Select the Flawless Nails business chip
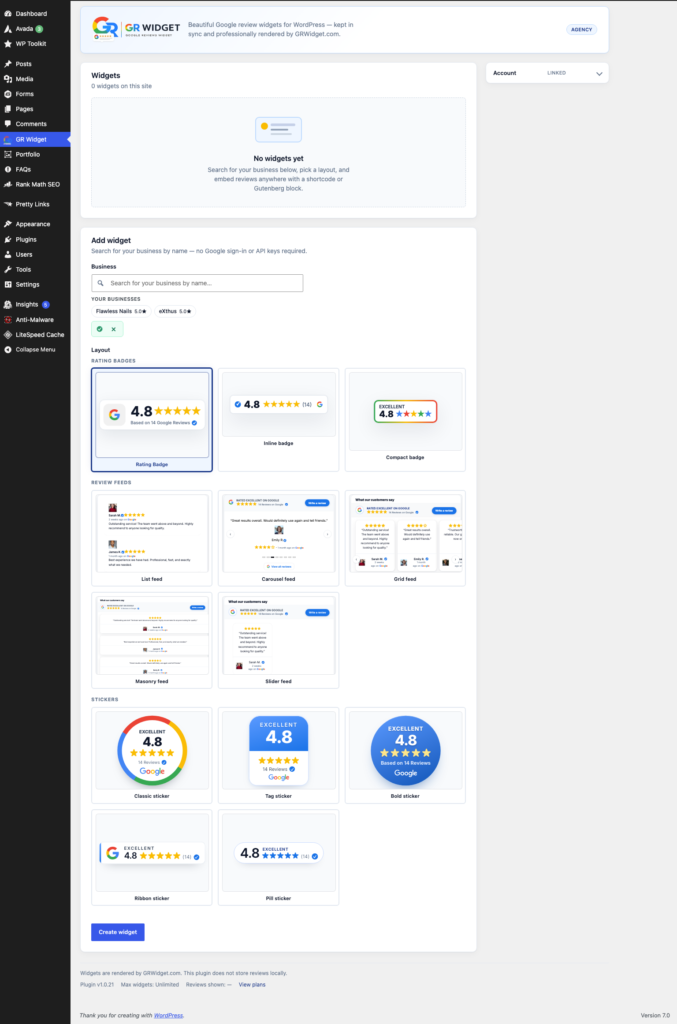The width and height of the screenshot is (677, 1024). (x=121, y=312)
